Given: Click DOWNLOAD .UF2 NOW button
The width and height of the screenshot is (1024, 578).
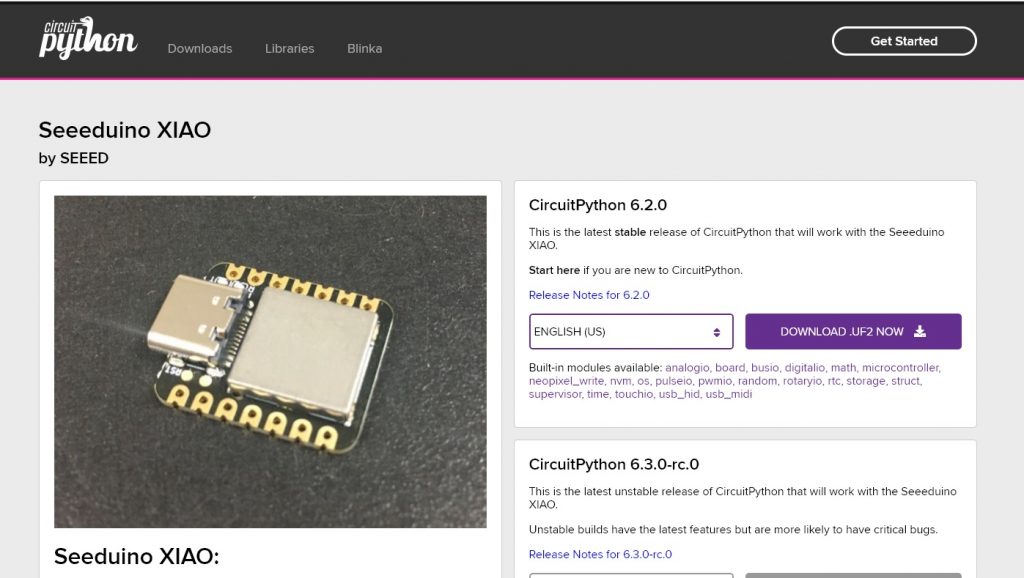Looking at the screenshot, I should click(x=853, y=332).
